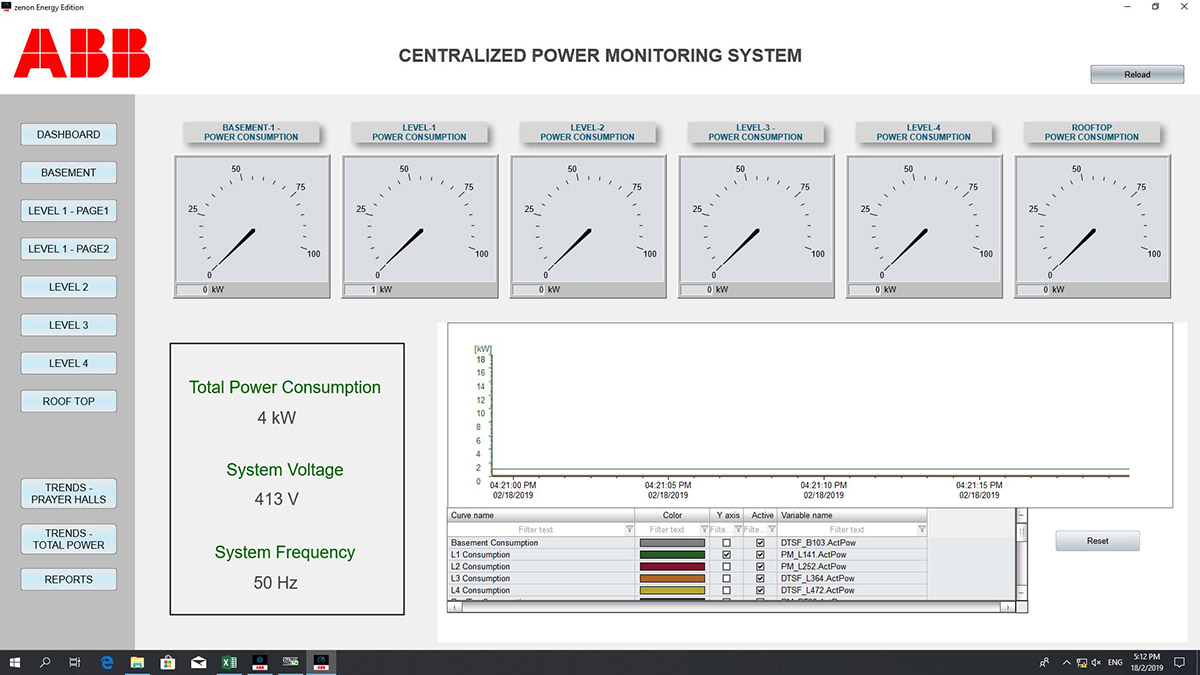Viewport: 1200px width, 675px height.
Task: Expand the system tray hidden icons chevron
Action: [1065, 662]
